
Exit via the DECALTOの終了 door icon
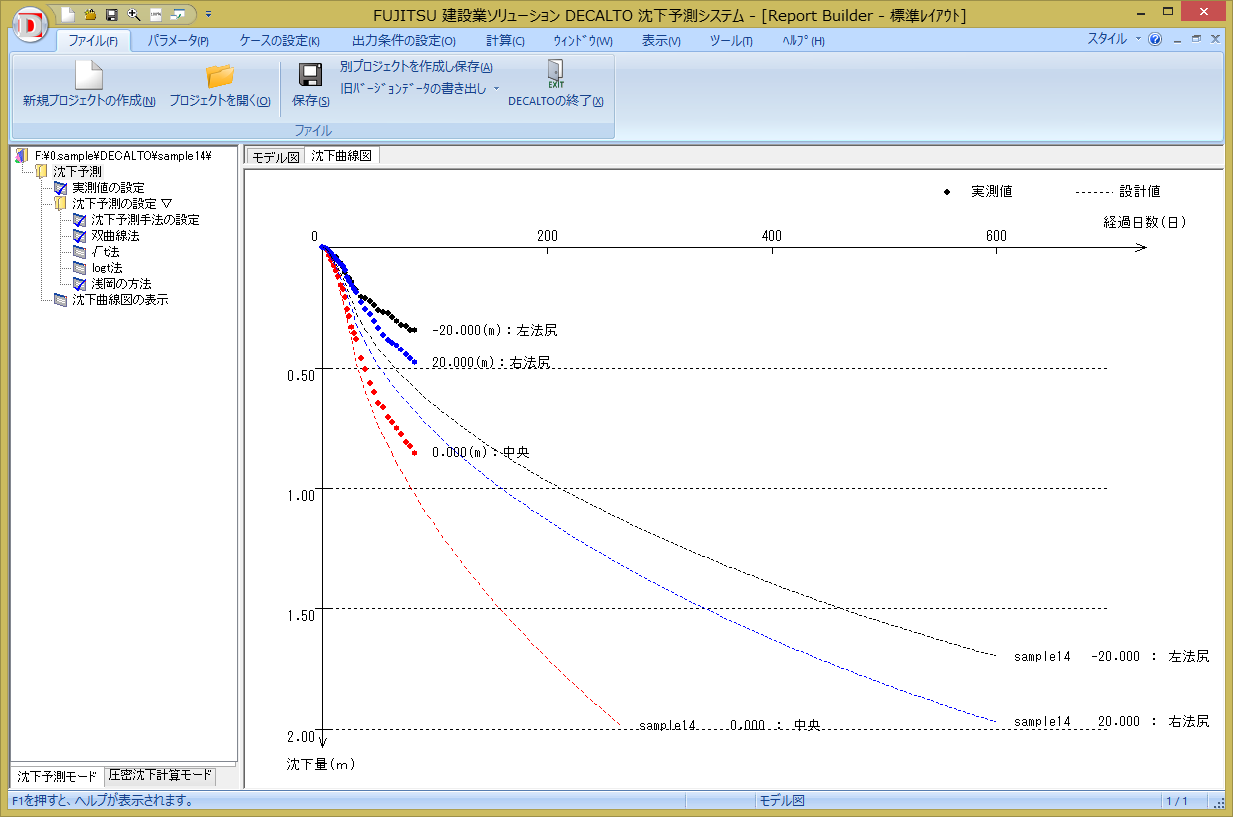[555, 74]
